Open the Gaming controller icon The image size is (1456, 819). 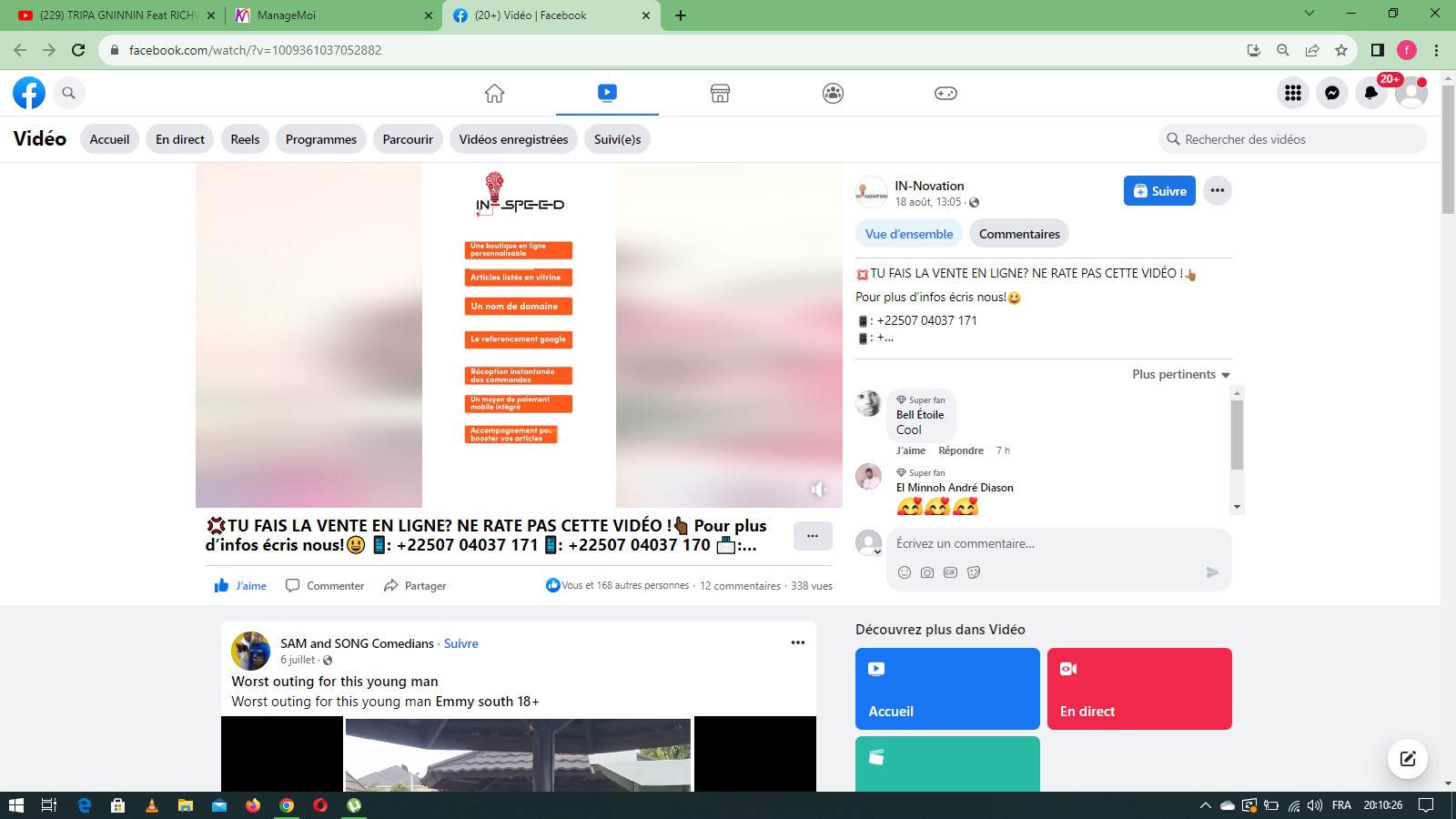point(945,93)
